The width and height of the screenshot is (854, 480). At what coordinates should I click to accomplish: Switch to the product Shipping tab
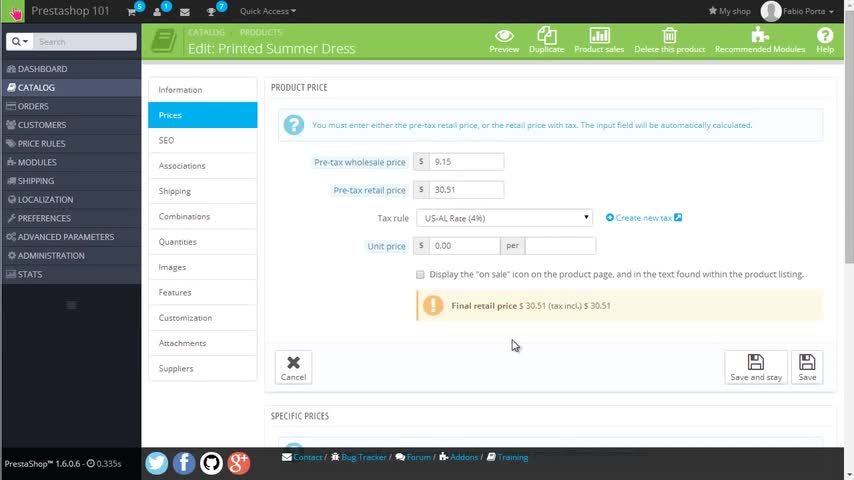[203, 191]
